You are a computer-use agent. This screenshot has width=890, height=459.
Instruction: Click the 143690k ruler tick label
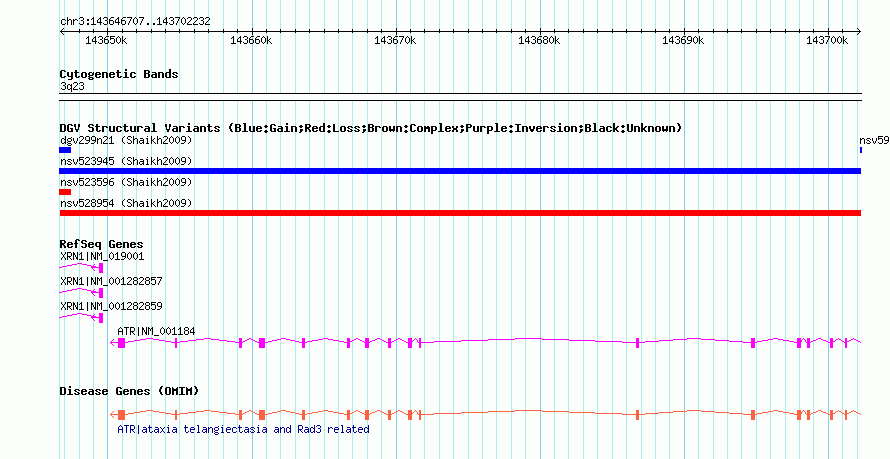[683, 41]
